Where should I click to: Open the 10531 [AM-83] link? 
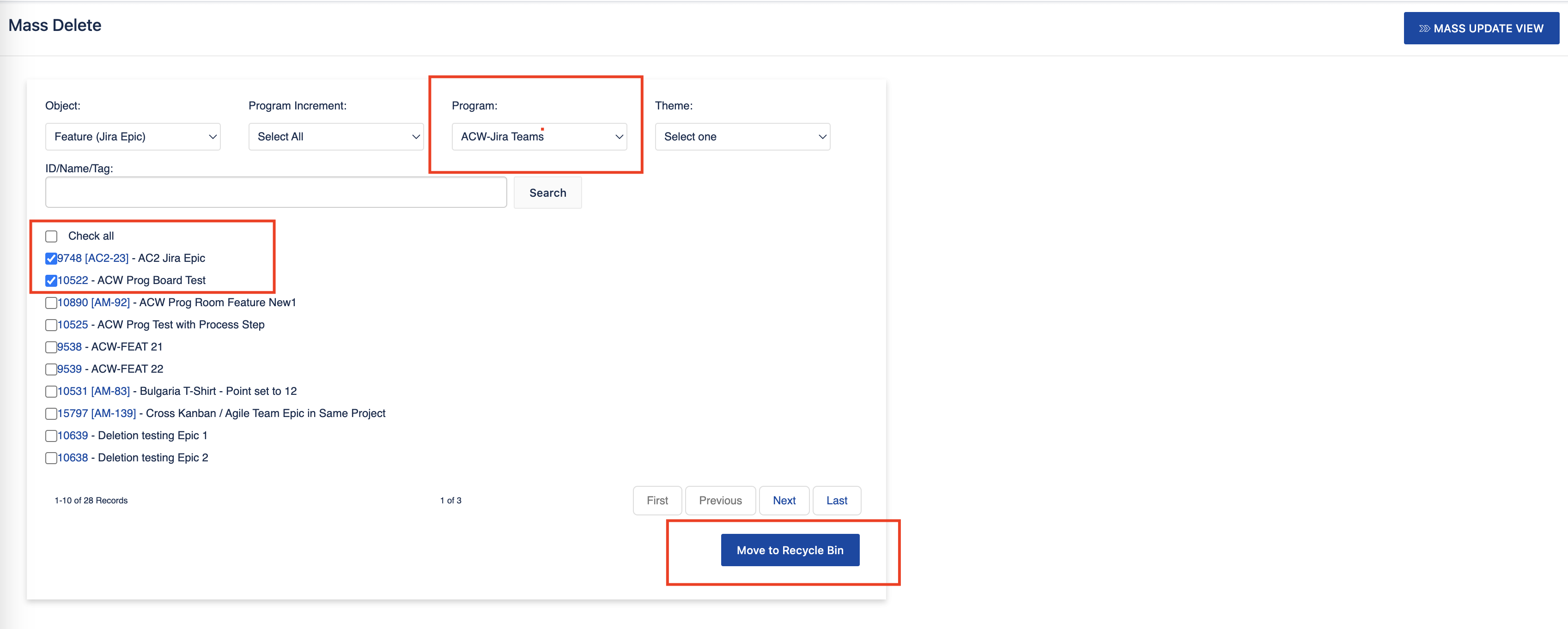pyautogui.click(x=94, y=391)
